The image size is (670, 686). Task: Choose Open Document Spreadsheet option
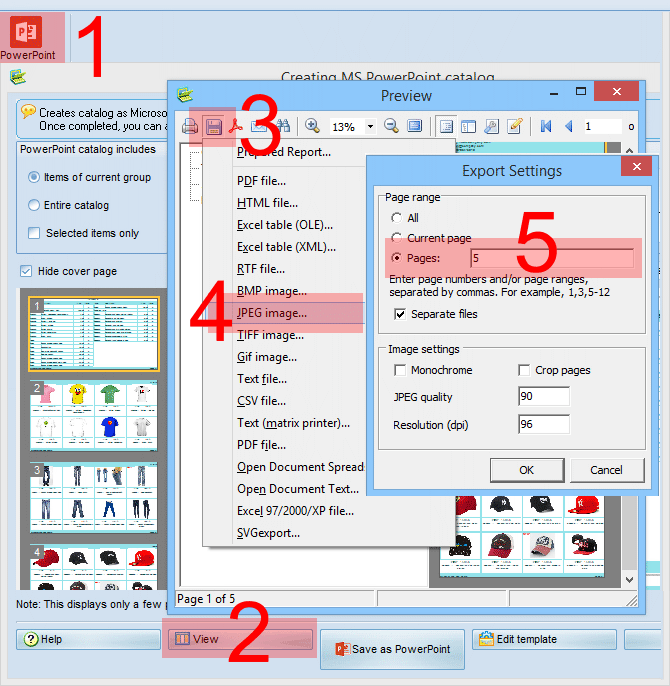pos(284,467)
